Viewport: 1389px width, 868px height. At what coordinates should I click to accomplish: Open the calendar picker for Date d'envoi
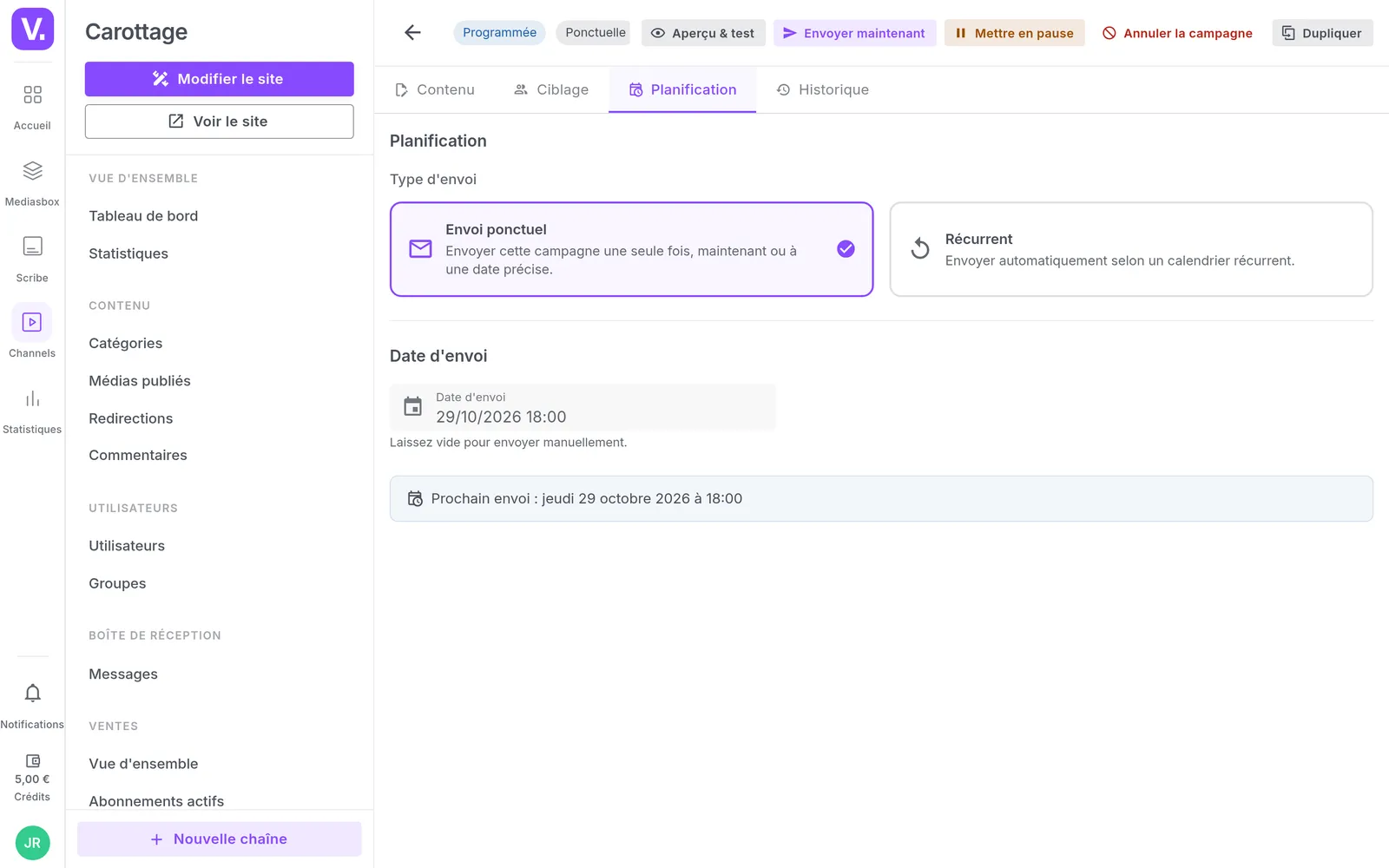(413, 406)
